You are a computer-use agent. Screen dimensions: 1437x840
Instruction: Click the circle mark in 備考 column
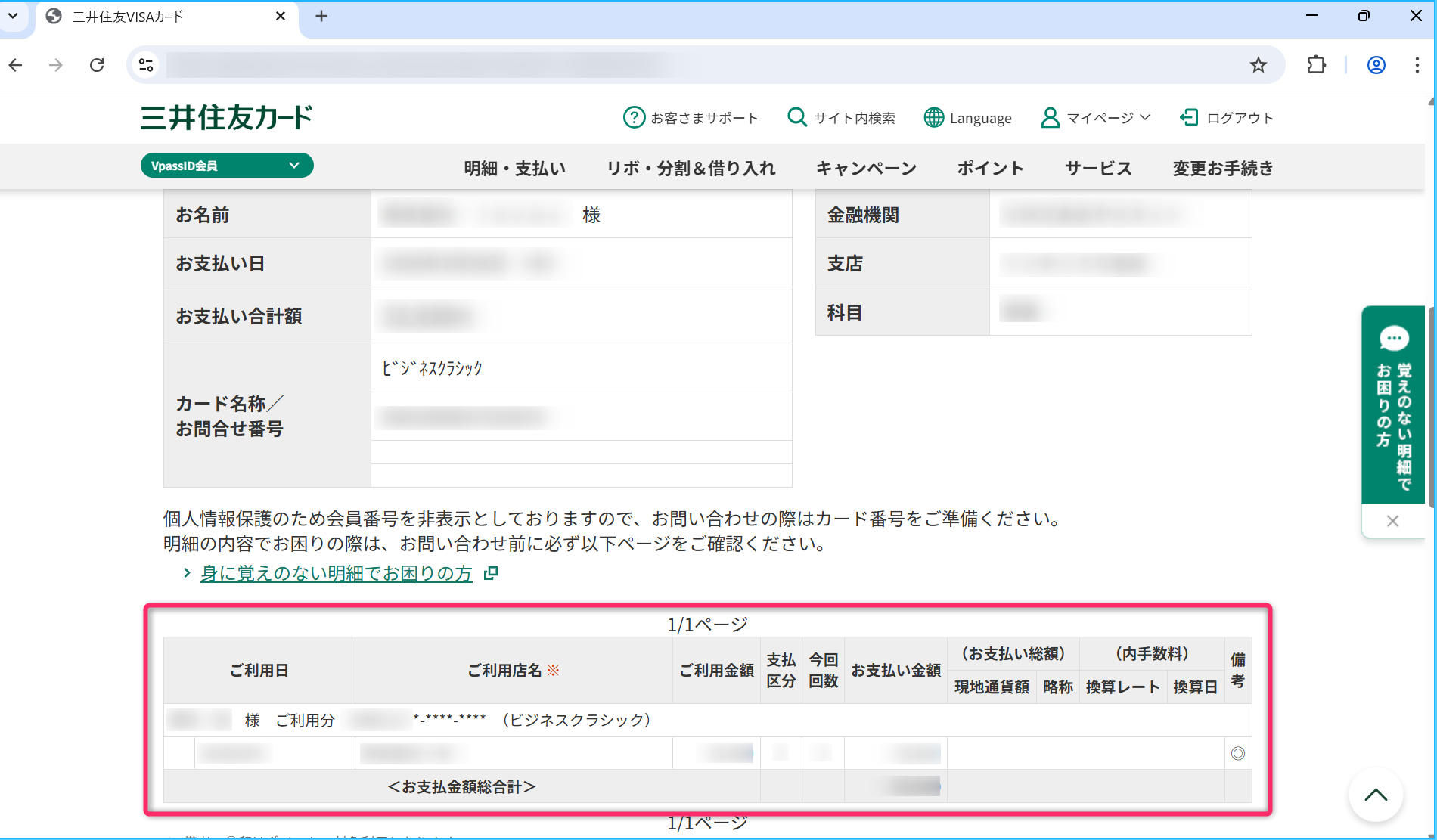pos(1237,753)
